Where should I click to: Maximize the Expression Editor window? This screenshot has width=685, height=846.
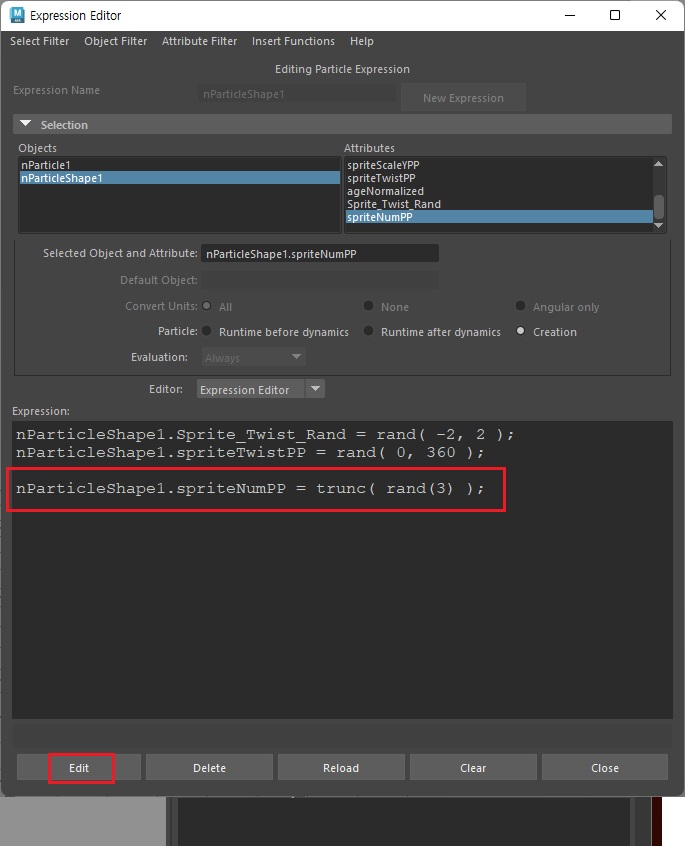[615, 15]
